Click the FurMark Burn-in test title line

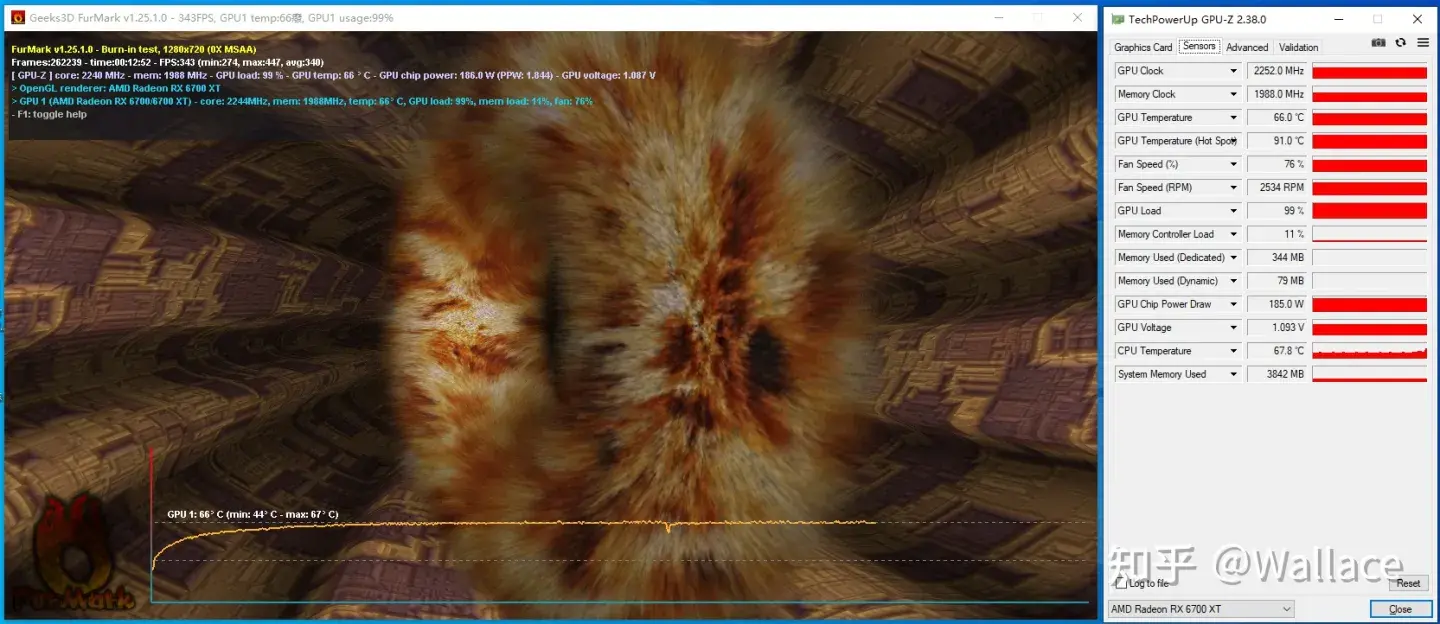click(x=133, y=49)
